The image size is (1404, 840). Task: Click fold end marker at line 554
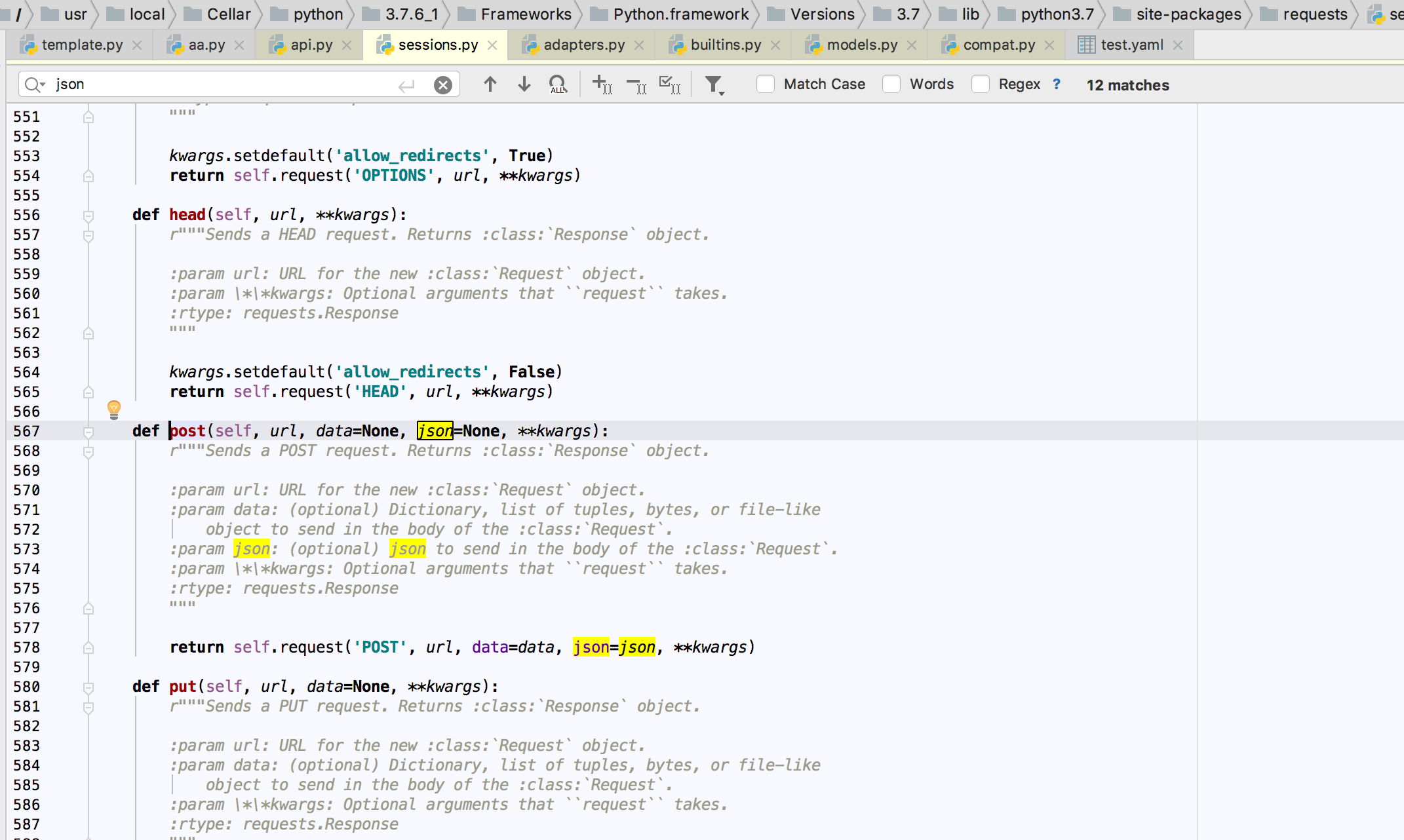[x=88, y=176]
